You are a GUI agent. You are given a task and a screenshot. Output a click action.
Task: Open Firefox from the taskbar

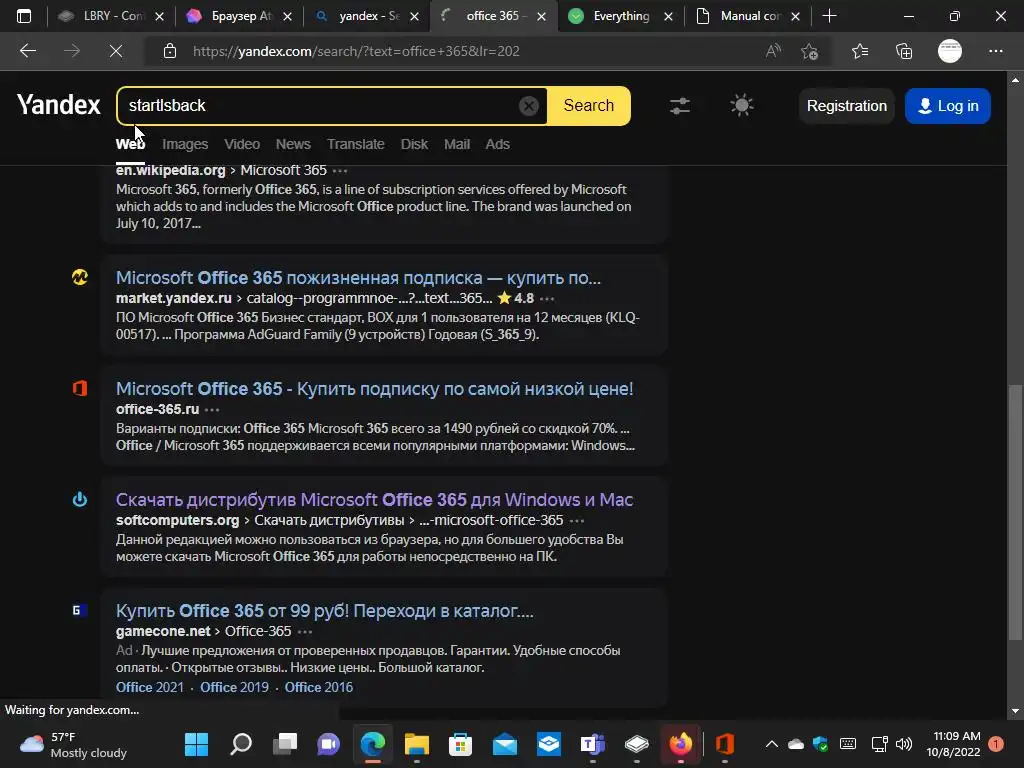pos(680,744)
